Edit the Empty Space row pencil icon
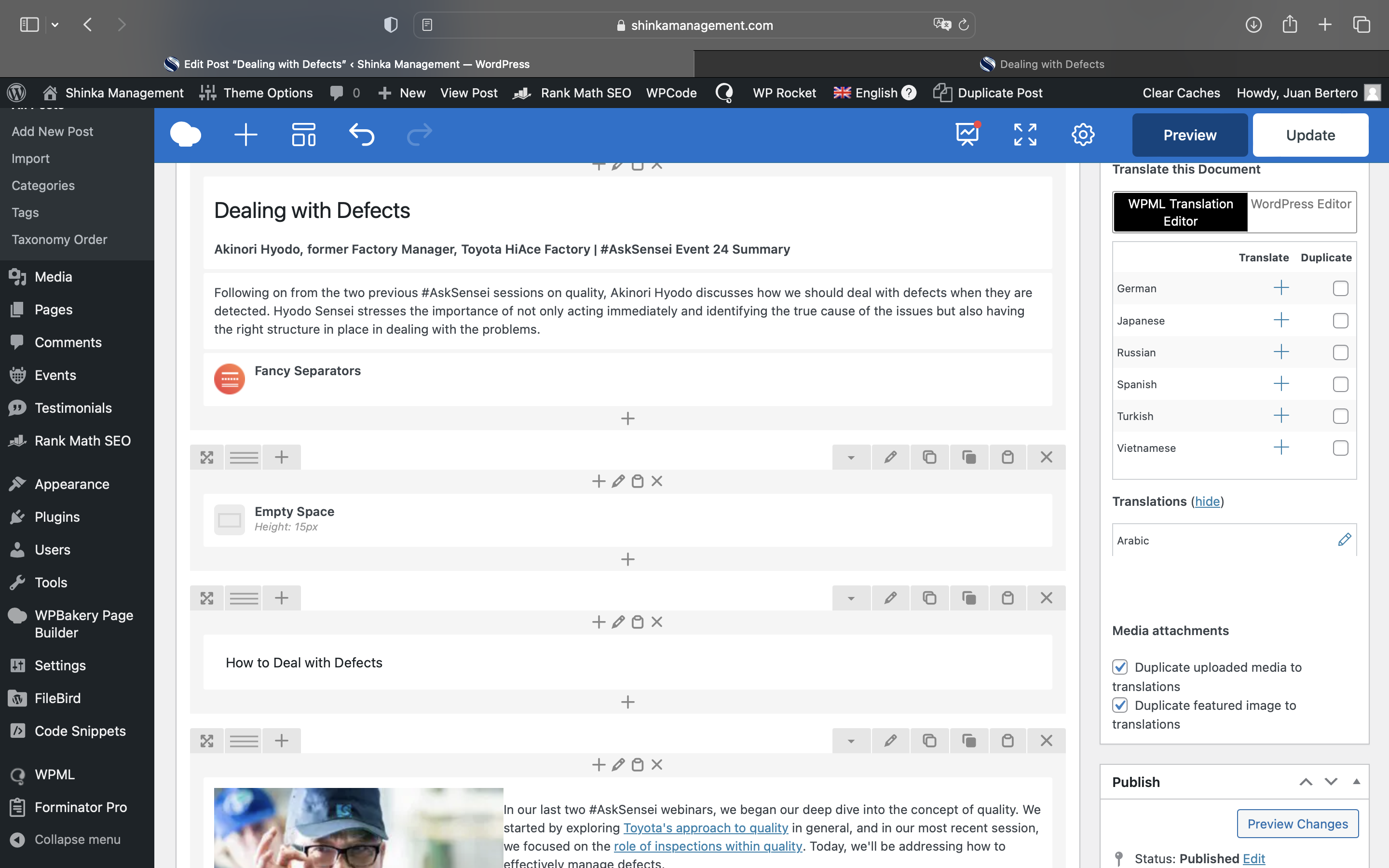Viewport: 1389px width, 868px height. point(890,457)
